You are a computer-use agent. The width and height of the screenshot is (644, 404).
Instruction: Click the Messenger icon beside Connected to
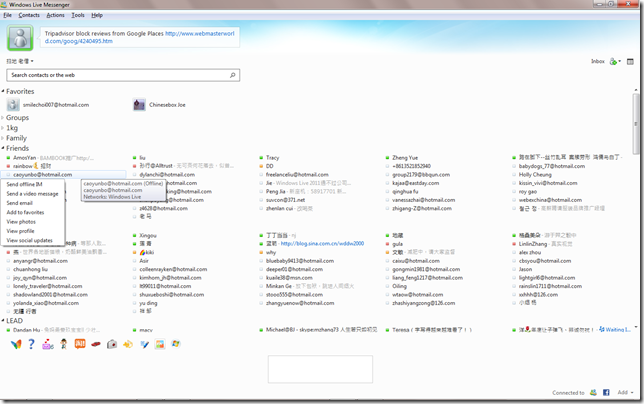pyautogui.click(x=593, y=393)
